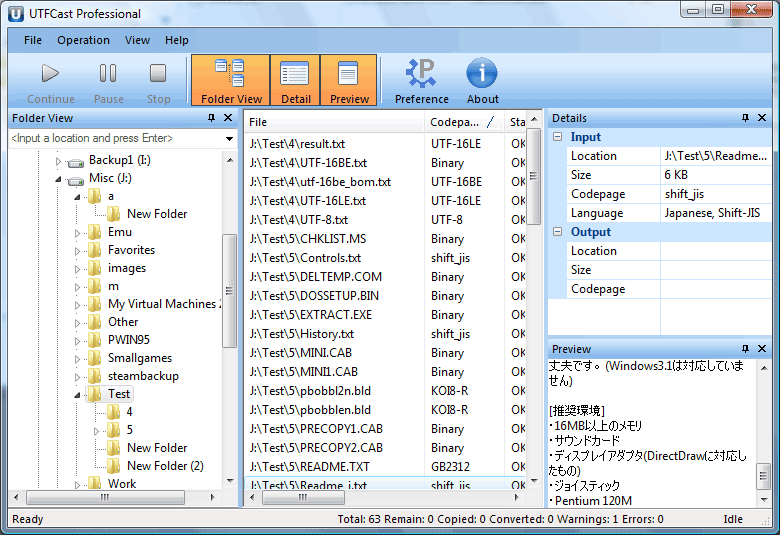Close the Preview panel

tap(762, 349)
